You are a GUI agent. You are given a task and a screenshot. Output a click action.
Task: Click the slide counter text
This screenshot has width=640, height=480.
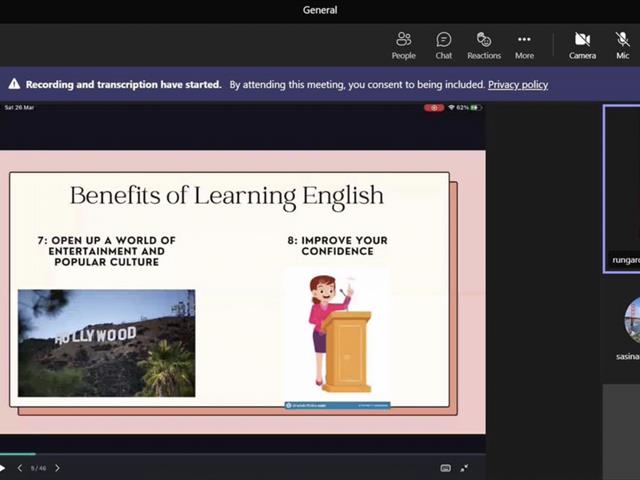pyautogui.click(x=38, y=468)
